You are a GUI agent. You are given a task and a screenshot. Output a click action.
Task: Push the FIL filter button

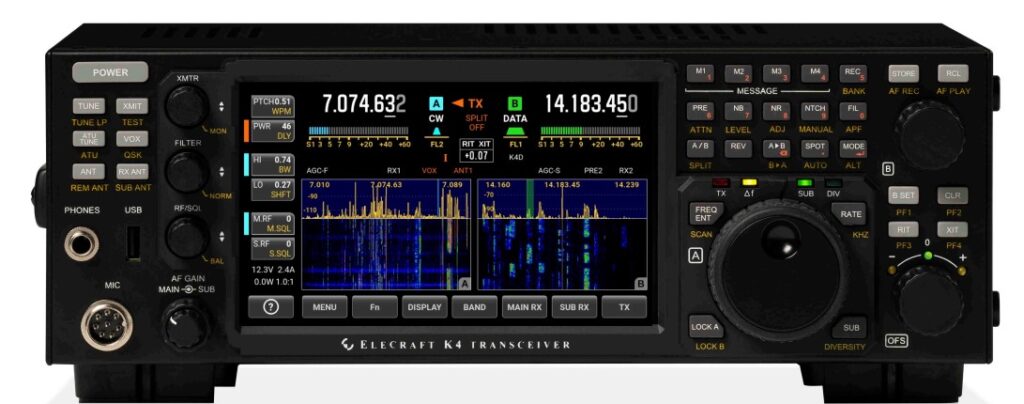[x=853, y=110]
